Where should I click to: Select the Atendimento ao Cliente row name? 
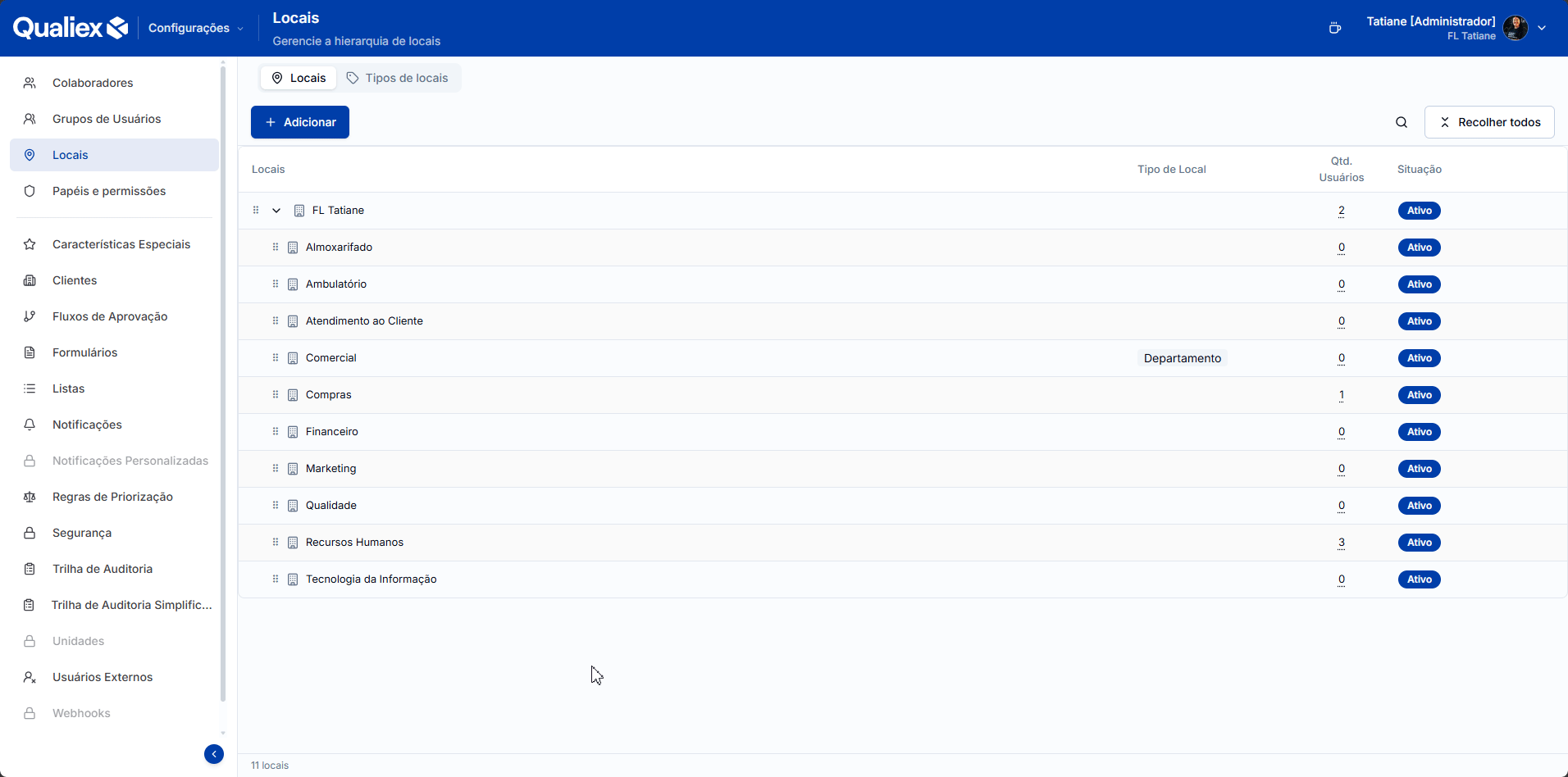364,321
